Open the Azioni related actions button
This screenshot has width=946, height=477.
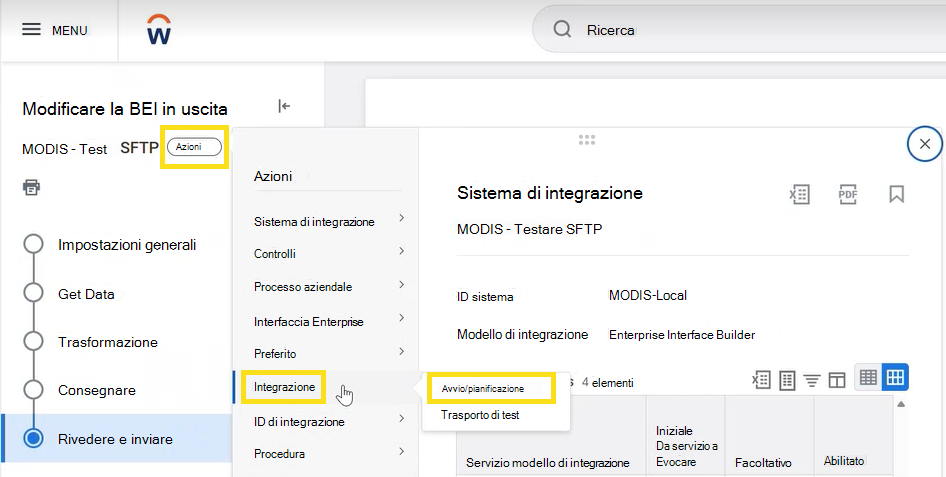pyautogui.click(x=194, y=147)
